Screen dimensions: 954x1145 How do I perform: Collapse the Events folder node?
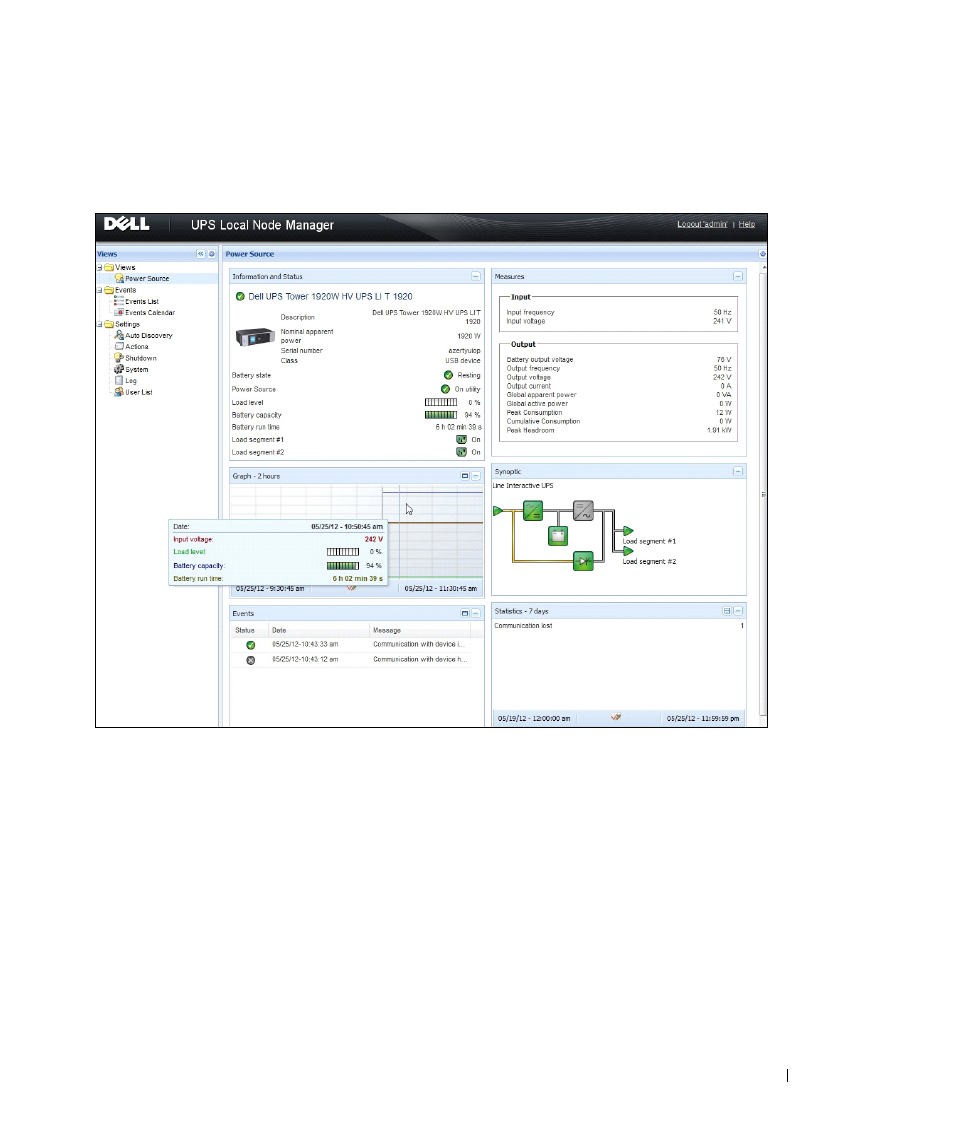pyautogui.click(x=100, y=290)
